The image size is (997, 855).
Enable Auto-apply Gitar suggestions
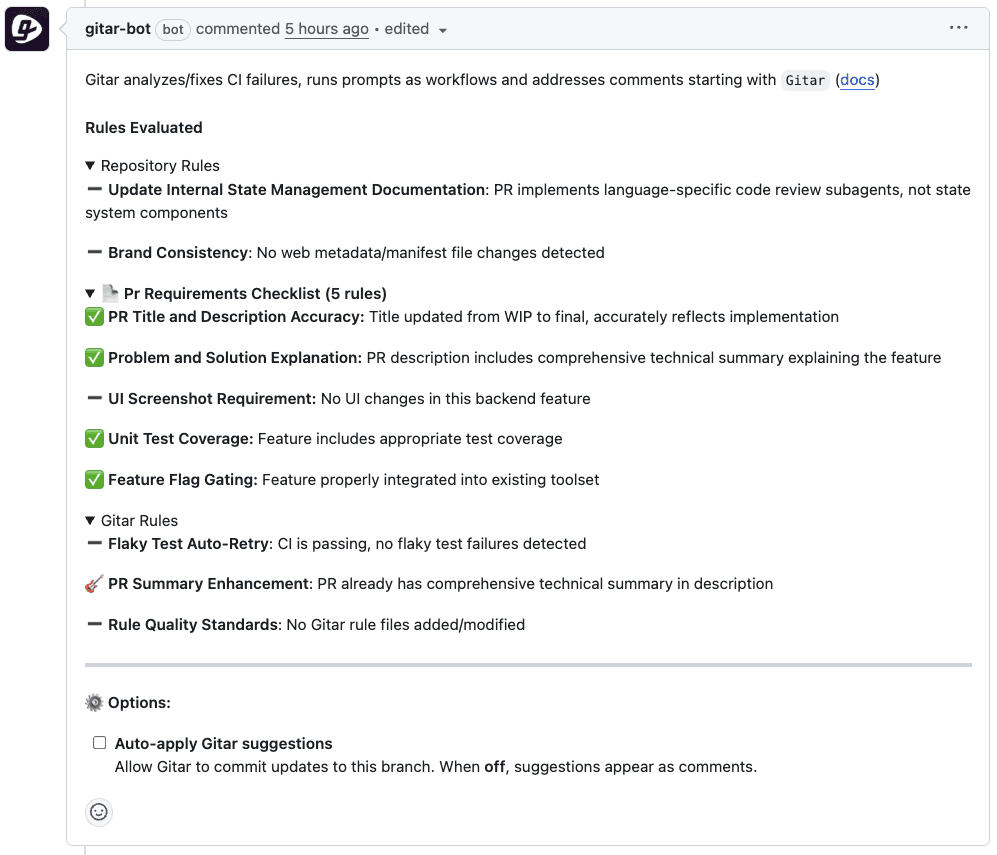click(x=99, y=742)
